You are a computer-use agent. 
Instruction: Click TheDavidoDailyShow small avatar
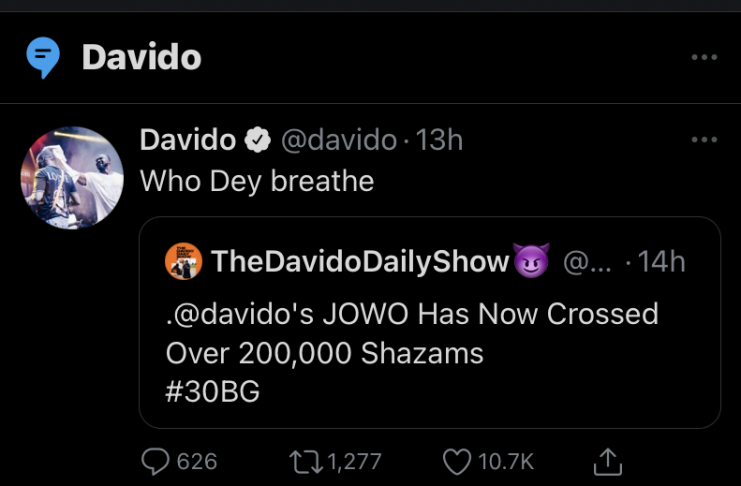pyautogui.click(x=185, y=261)
